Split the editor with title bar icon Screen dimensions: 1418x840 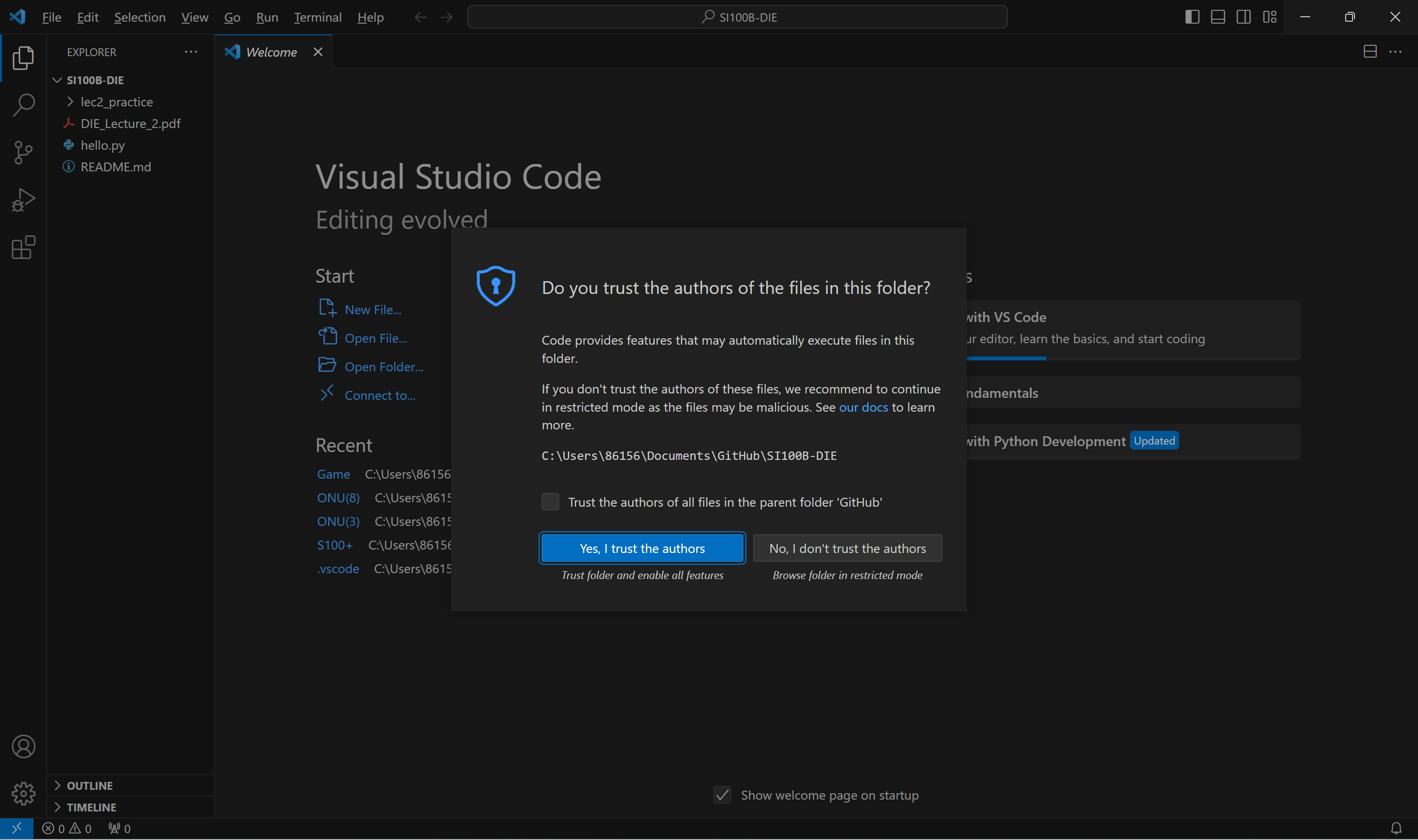coord(1370,52)
